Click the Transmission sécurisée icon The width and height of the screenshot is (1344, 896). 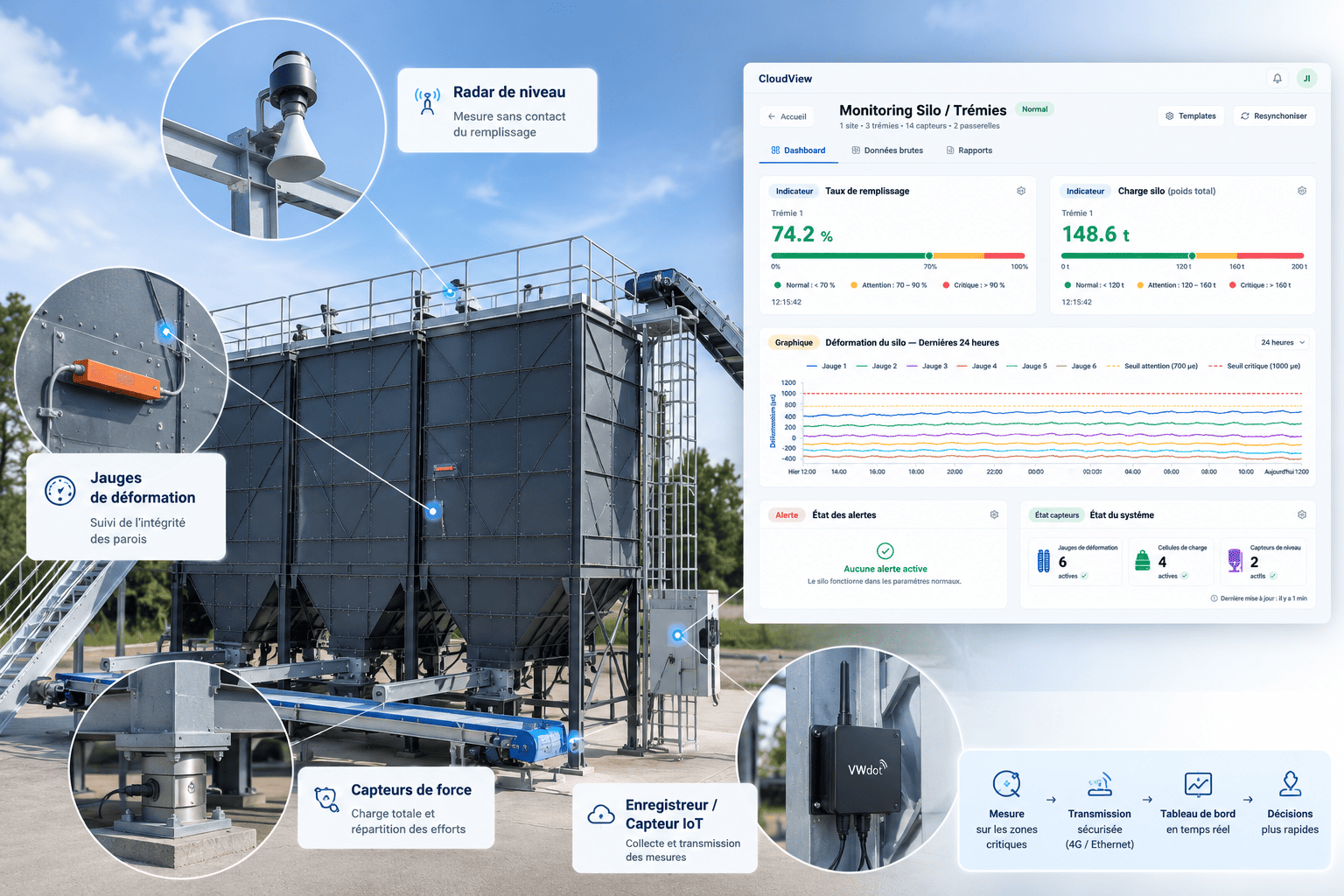pyautogui.click(x=1100, y=784)
